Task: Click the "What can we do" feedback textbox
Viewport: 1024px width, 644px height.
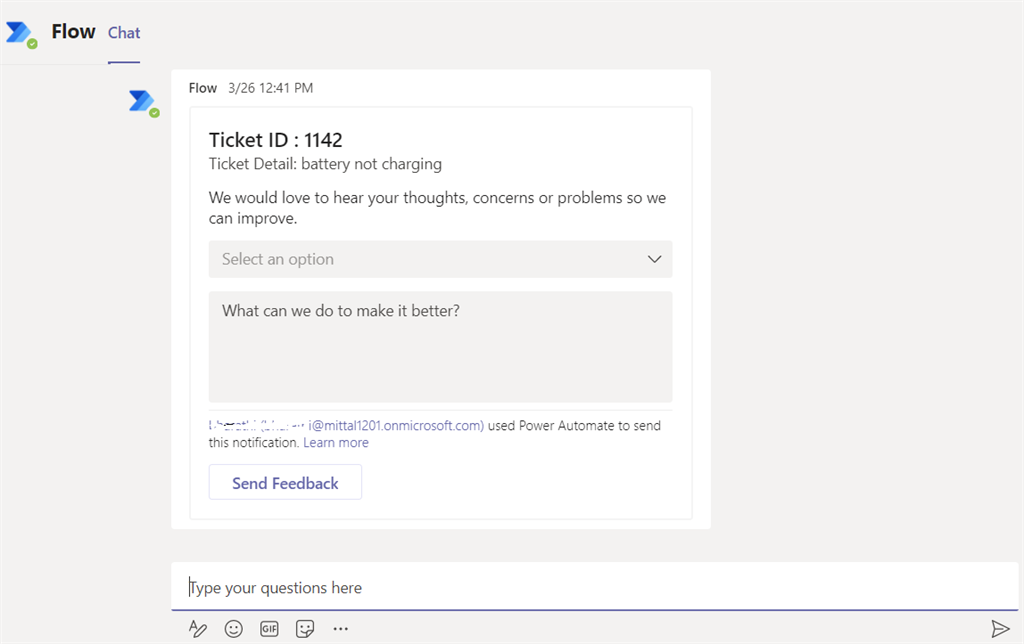Action: tap(440, 346)
